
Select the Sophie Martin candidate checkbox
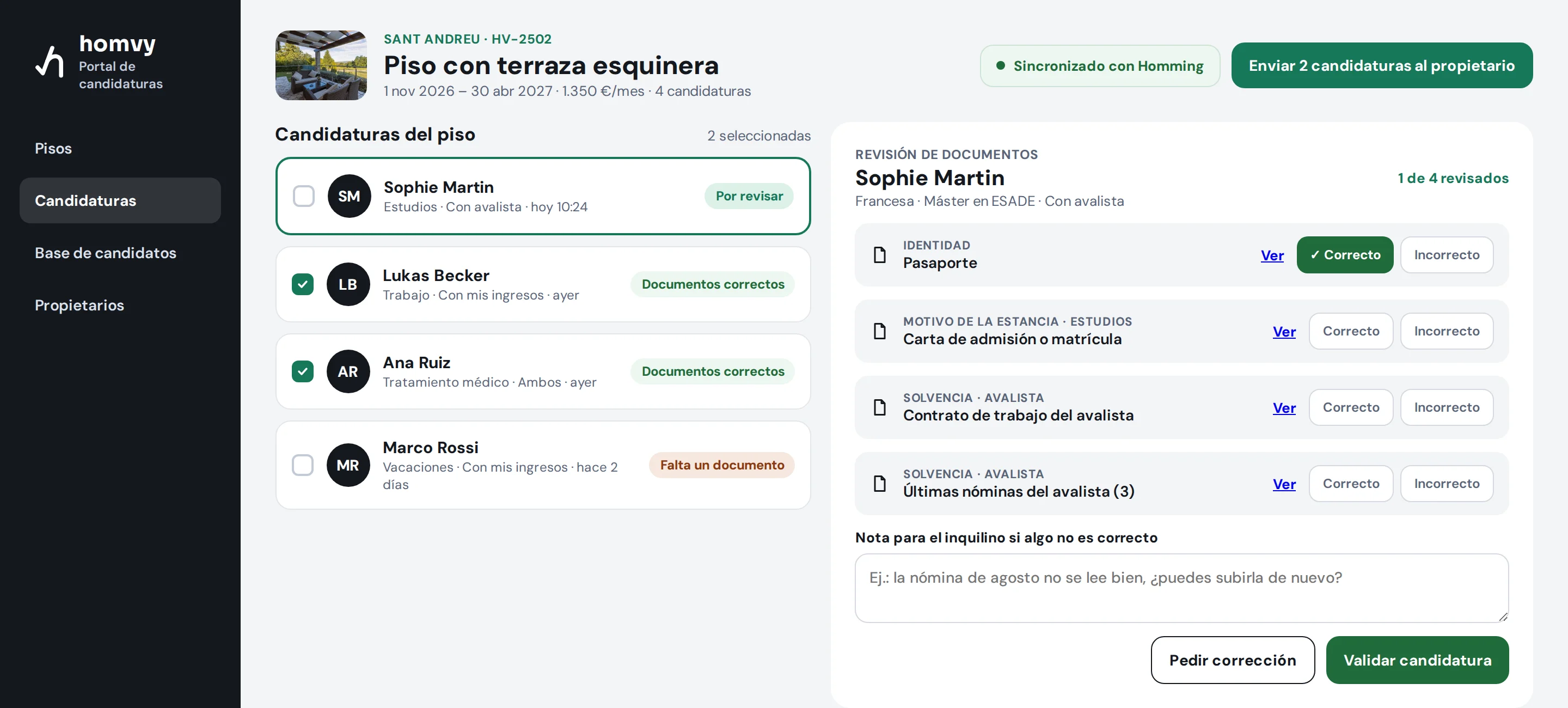click(x=303, y=196)
